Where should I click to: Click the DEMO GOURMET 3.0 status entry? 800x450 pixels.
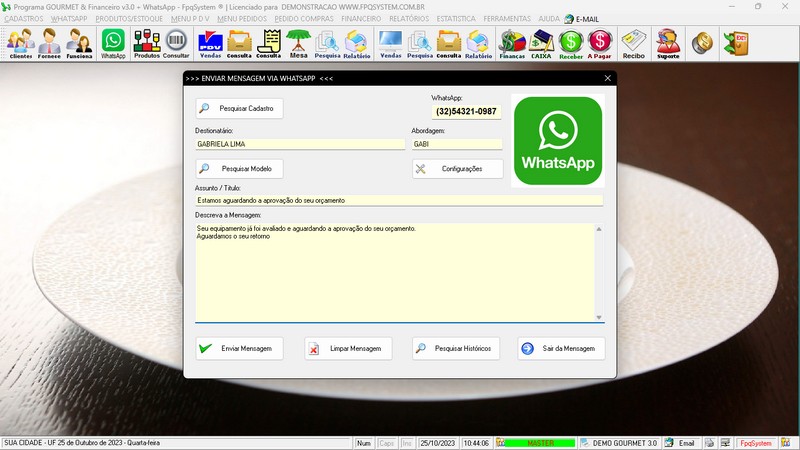619,443
